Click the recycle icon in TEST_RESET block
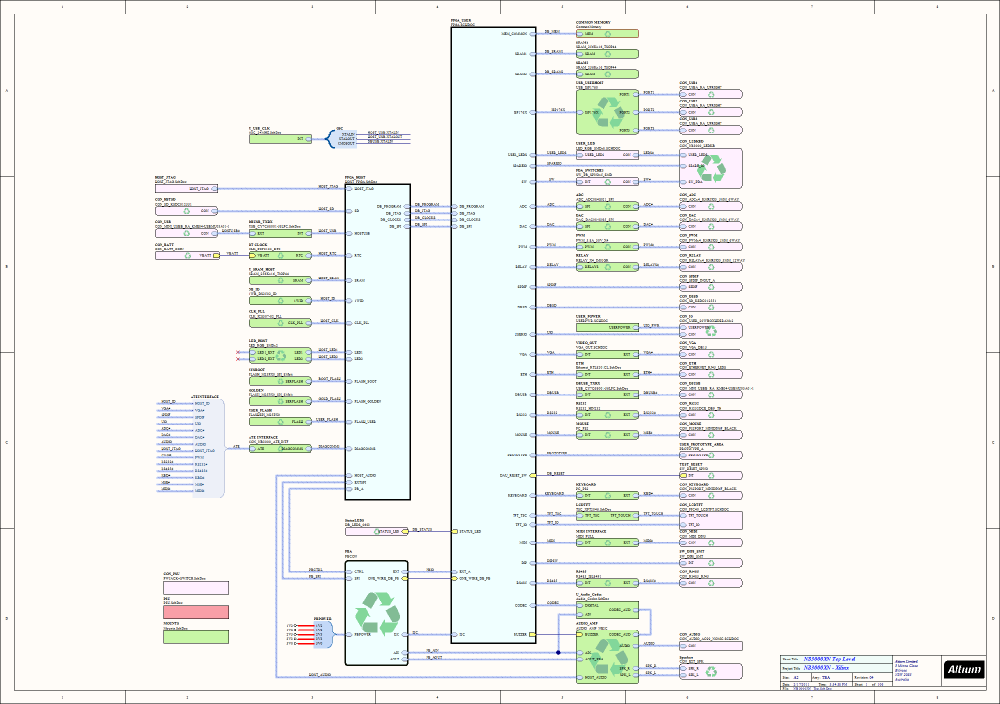 pyautogui.click(x=711, y=476)
